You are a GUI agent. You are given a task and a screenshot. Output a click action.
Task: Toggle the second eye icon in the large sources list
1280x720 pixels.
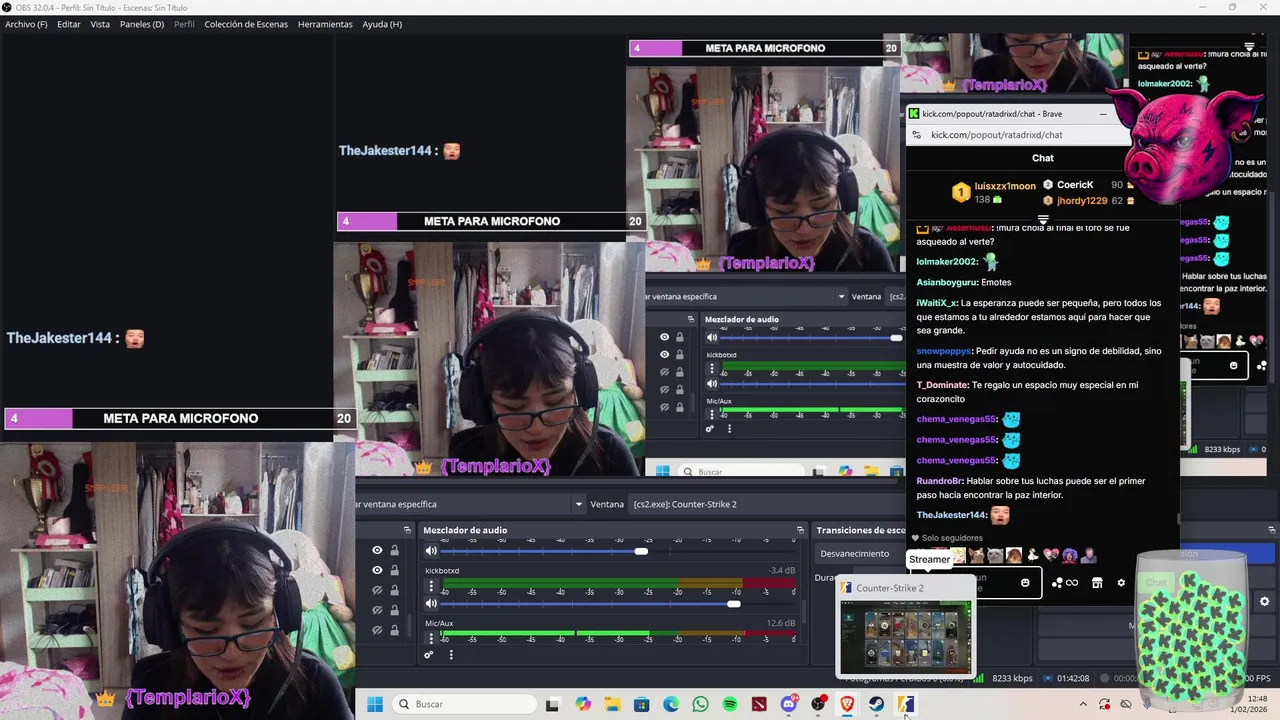pos(377,570)
